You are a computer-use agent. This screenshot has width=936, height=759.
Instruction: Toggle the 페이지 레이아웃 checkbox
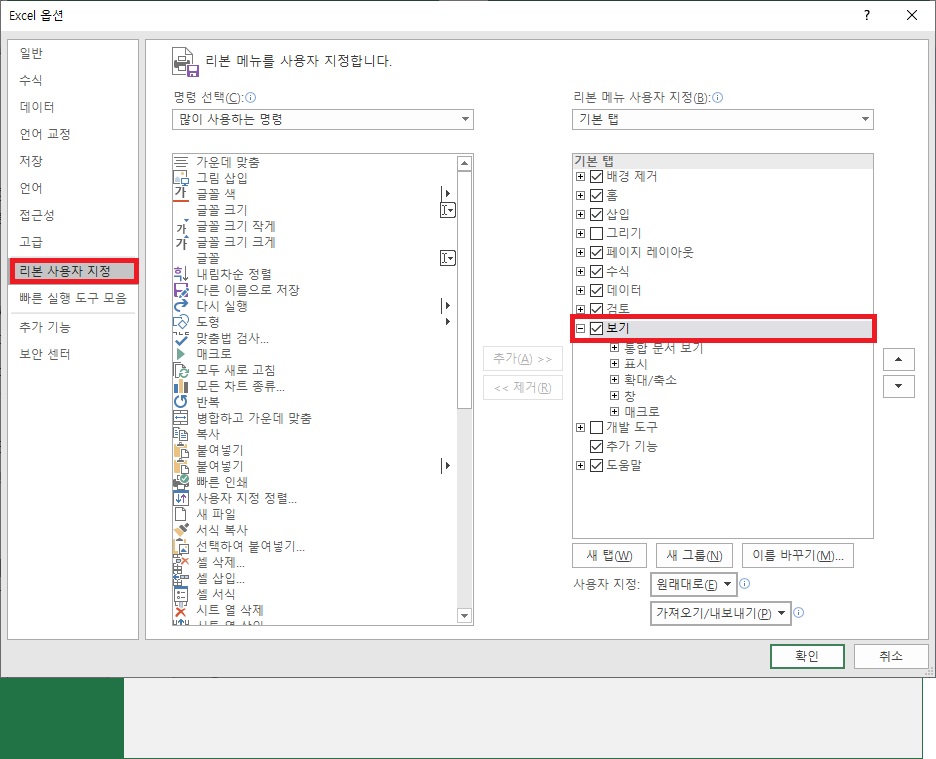pyautogui.click(x=596, y=253)
